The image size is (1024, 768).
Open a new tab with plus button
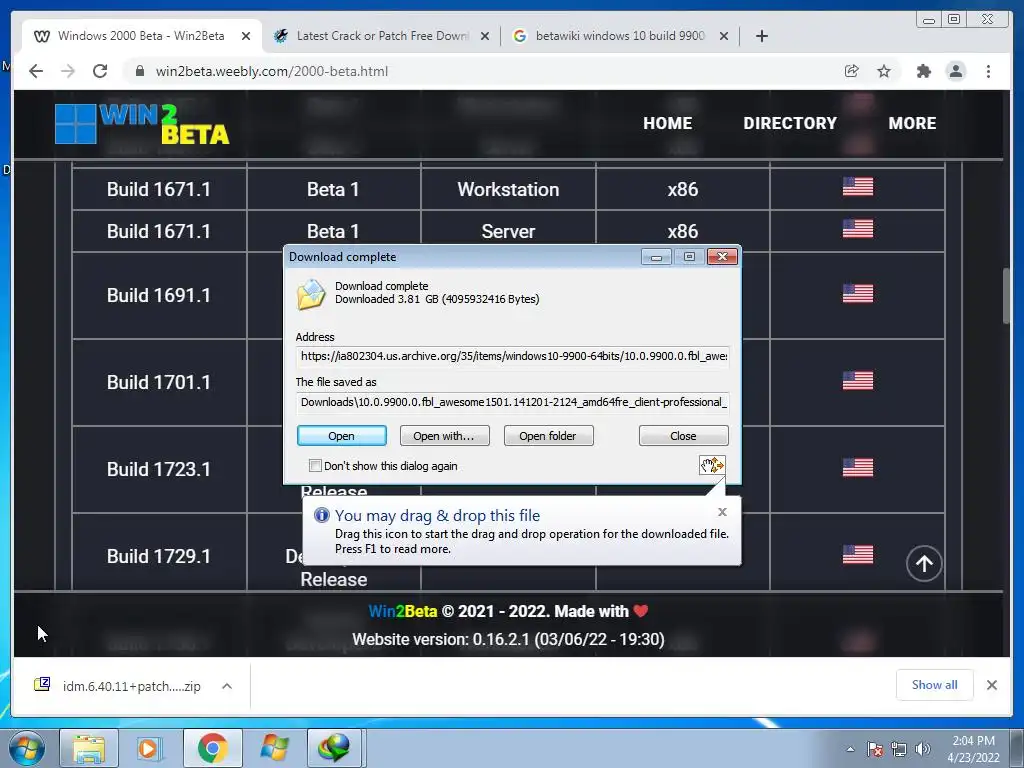point(761,36)
